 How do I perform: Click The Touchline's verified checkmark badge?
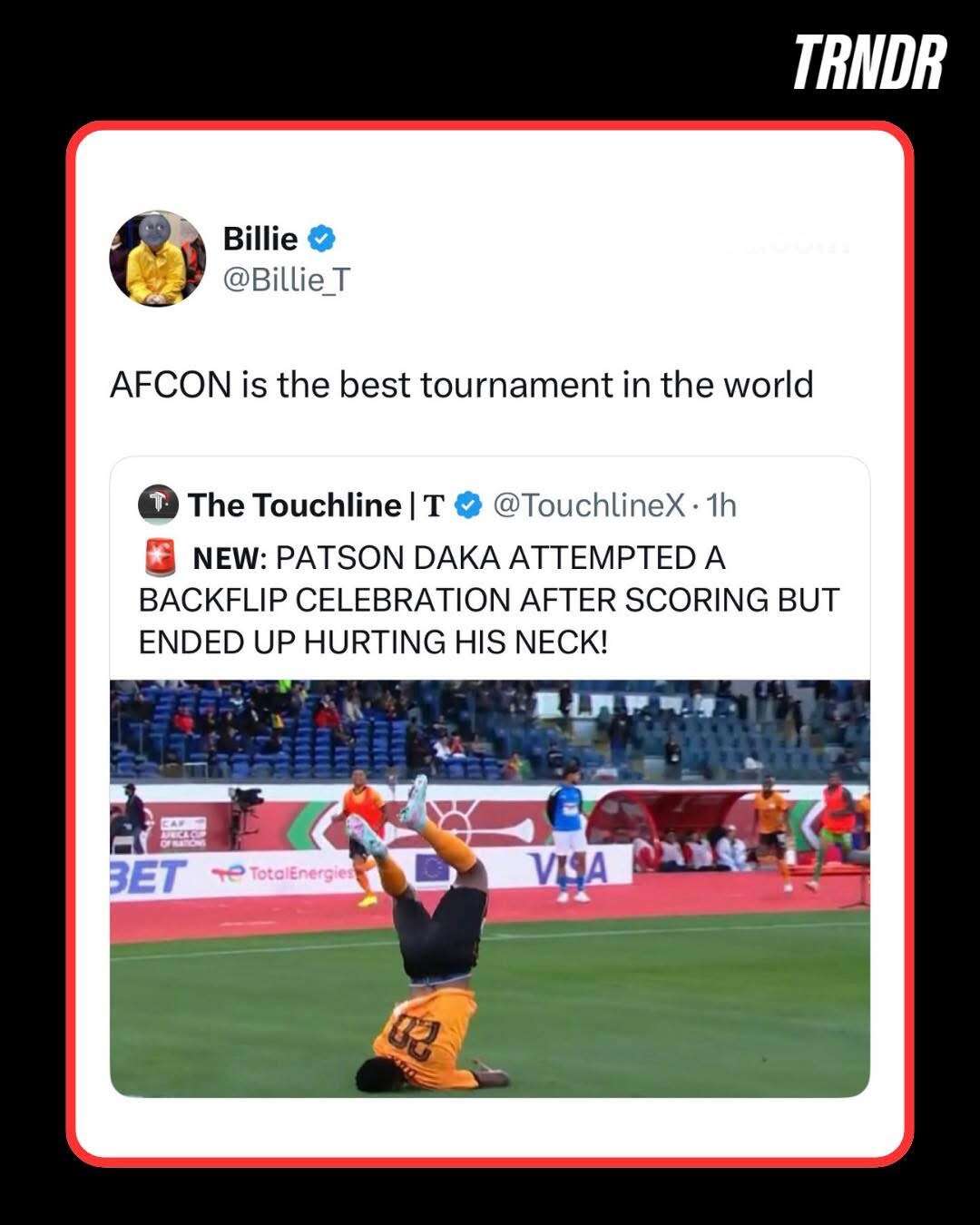(x=466, y=505)
